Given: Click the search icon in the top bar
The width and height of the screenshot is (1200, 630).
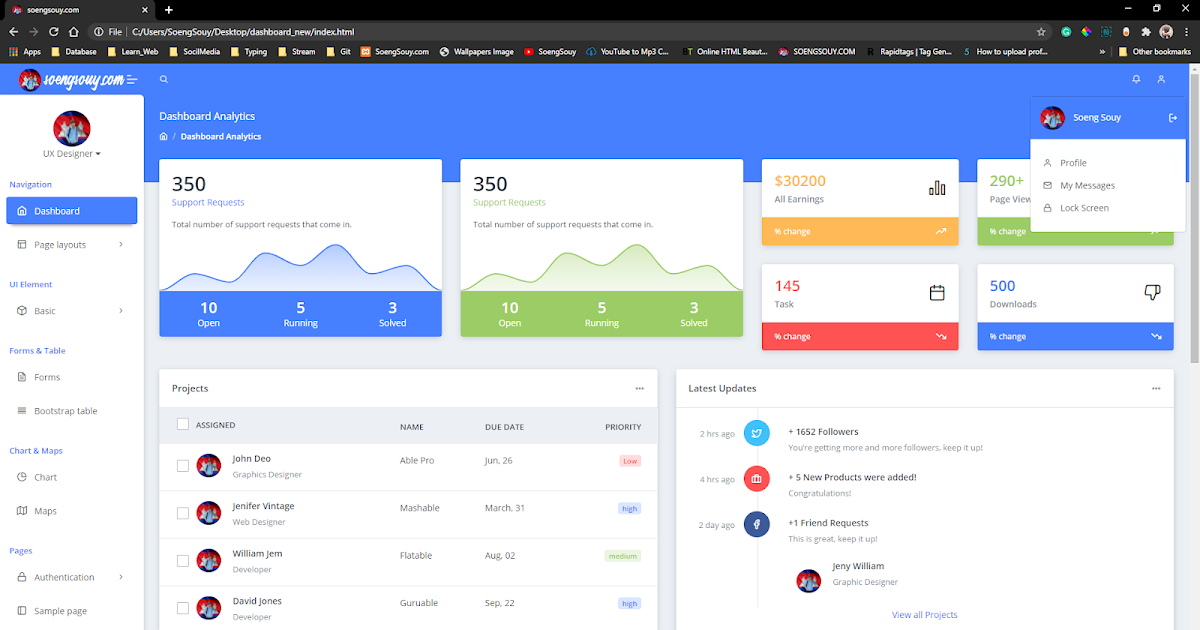Looking at the screenshot, I should pos(164,79).
